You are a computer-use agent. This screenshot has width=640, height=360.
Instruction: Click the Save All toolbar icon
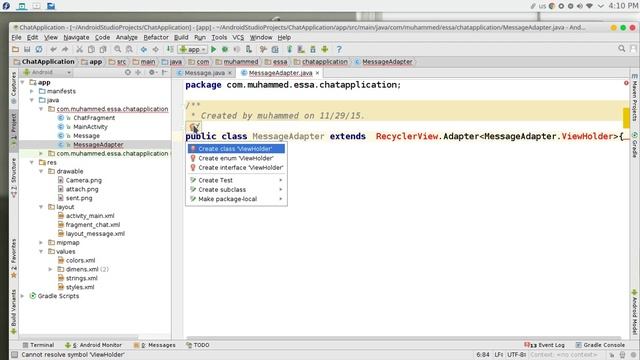click(x=27, y=49)
